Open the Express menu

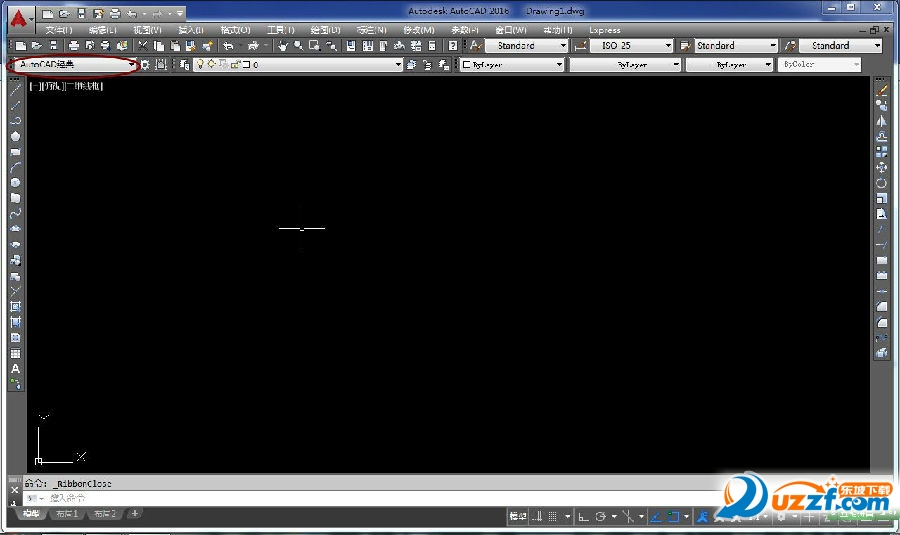coord(604,30)
